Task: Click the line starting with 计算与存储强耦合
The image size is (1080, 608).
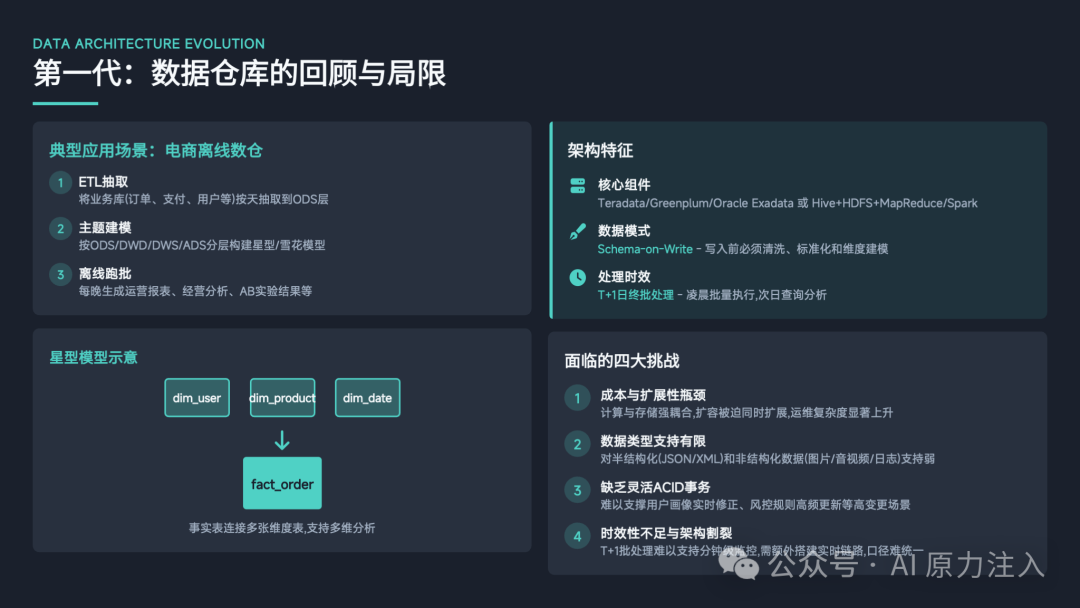Action: tap(747, 412)
